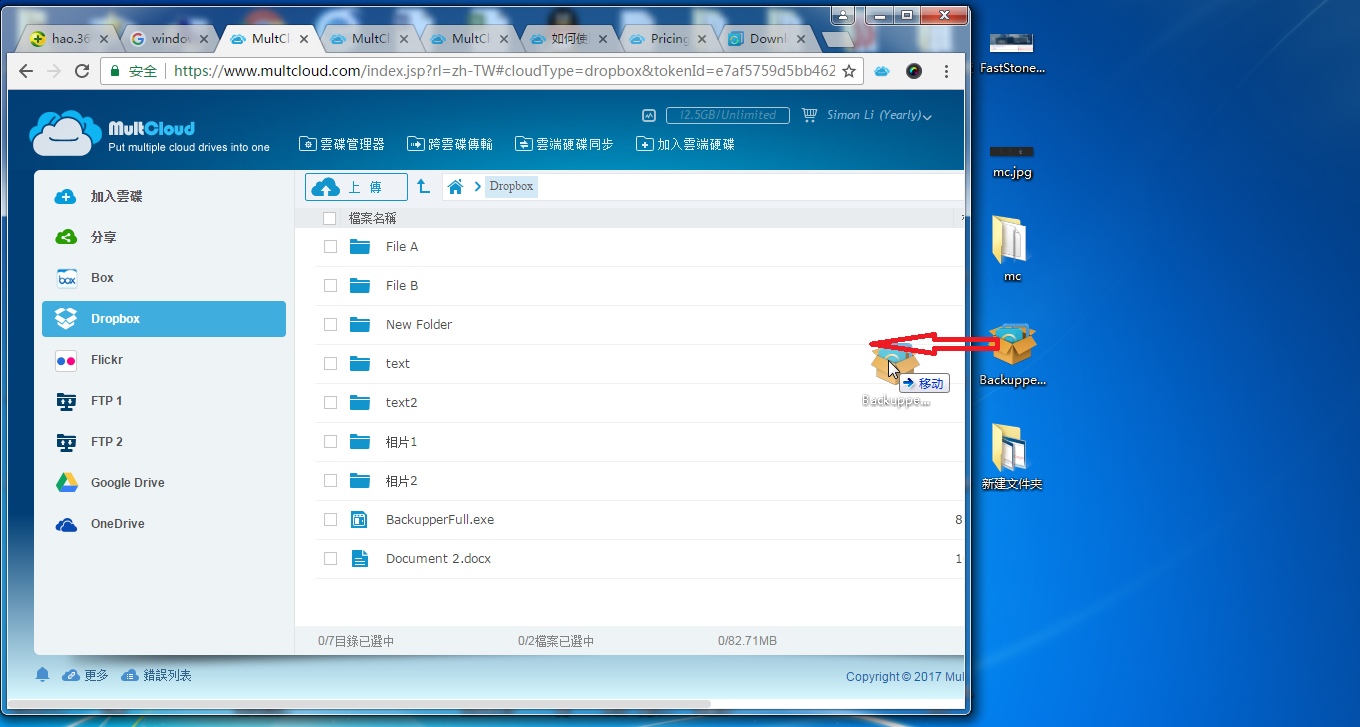Click the text2 folder name

pyautogui.click(x=402, y=403)
